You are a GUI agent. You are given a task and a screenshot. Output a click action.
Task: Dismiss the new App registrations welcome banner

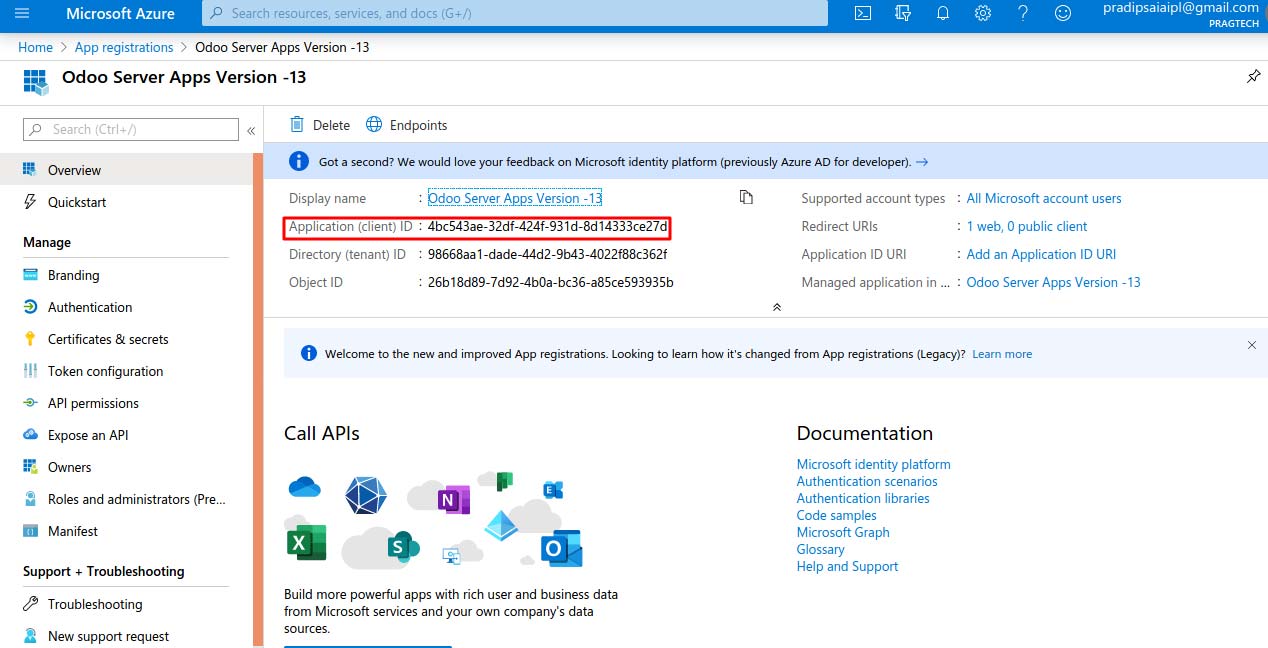pos(1251,345)
